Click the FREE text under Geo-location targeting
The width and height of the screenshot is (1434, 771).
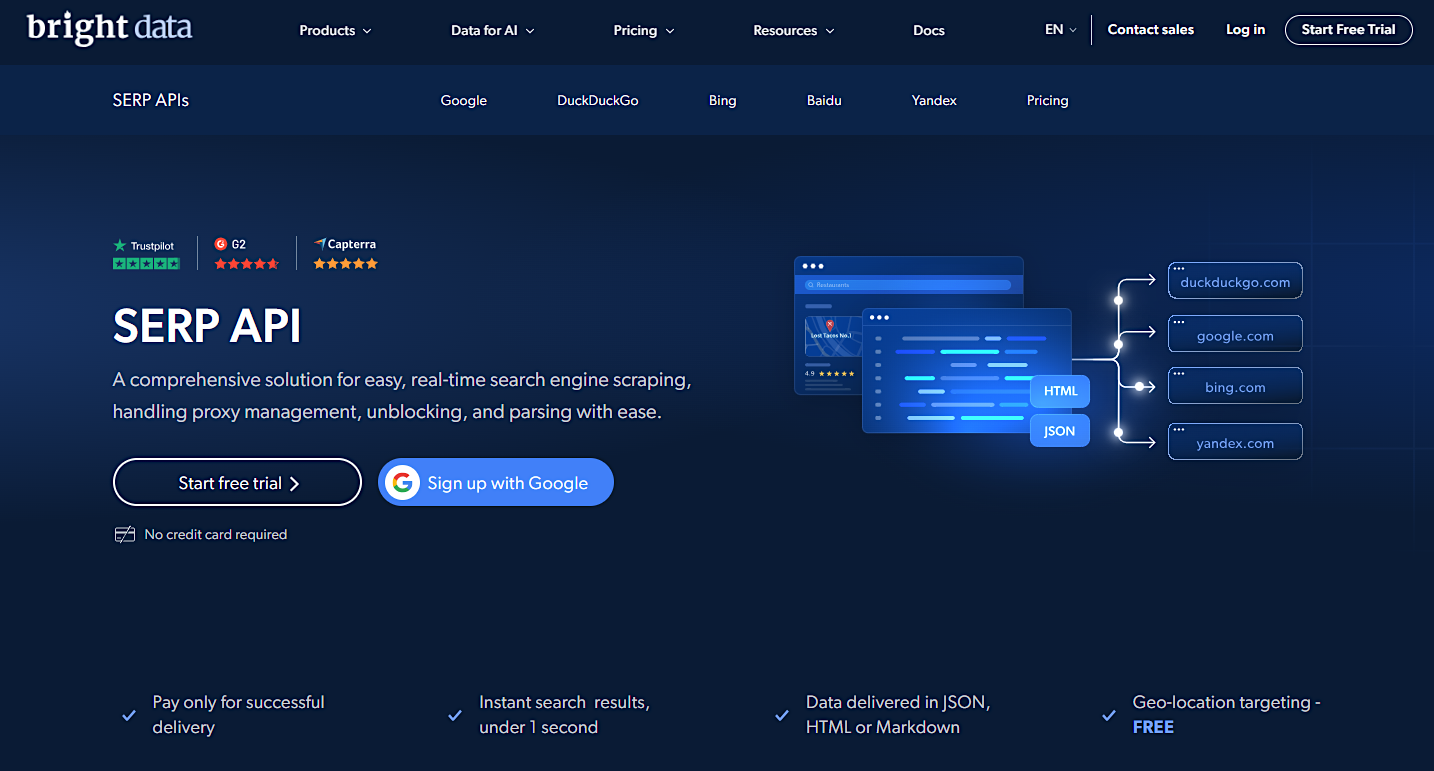1153,727
